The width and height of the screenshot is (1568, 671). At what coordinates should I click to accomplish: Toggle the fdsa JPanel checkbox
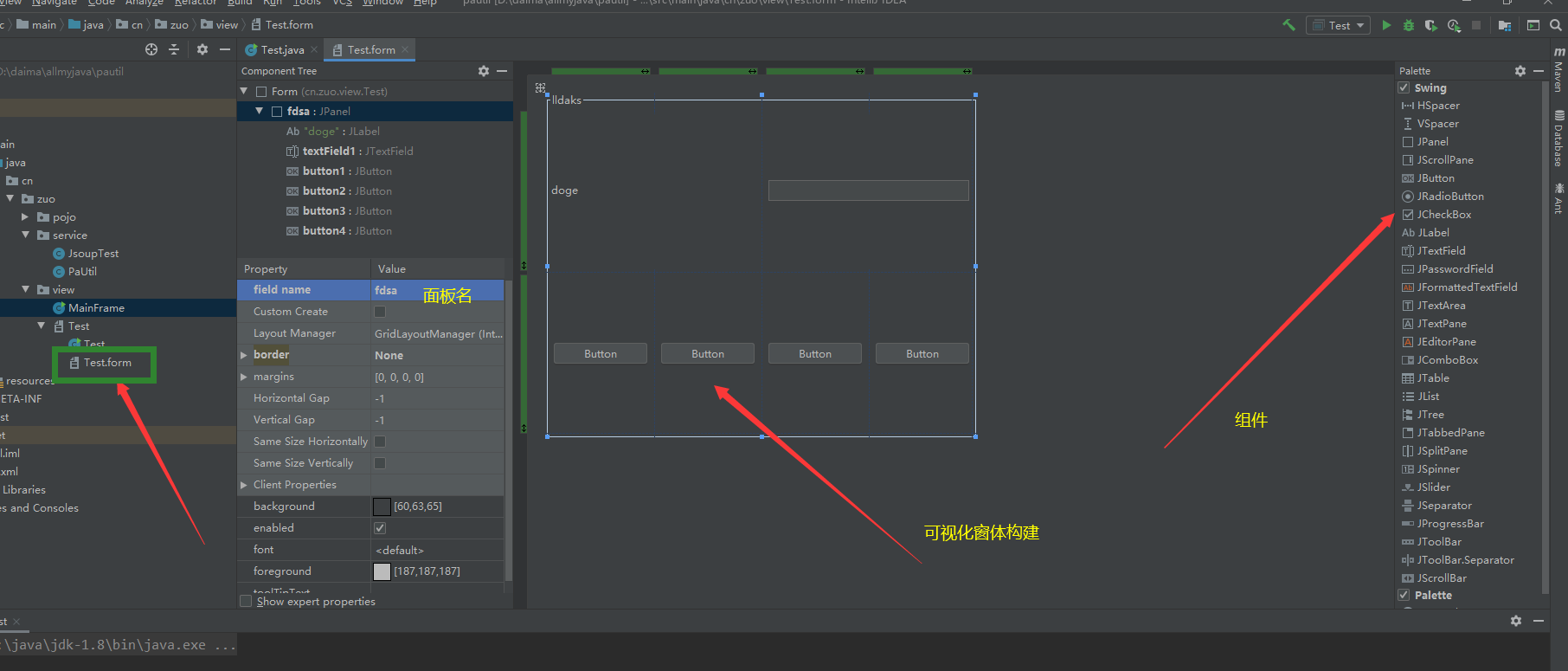pos(277,111)
